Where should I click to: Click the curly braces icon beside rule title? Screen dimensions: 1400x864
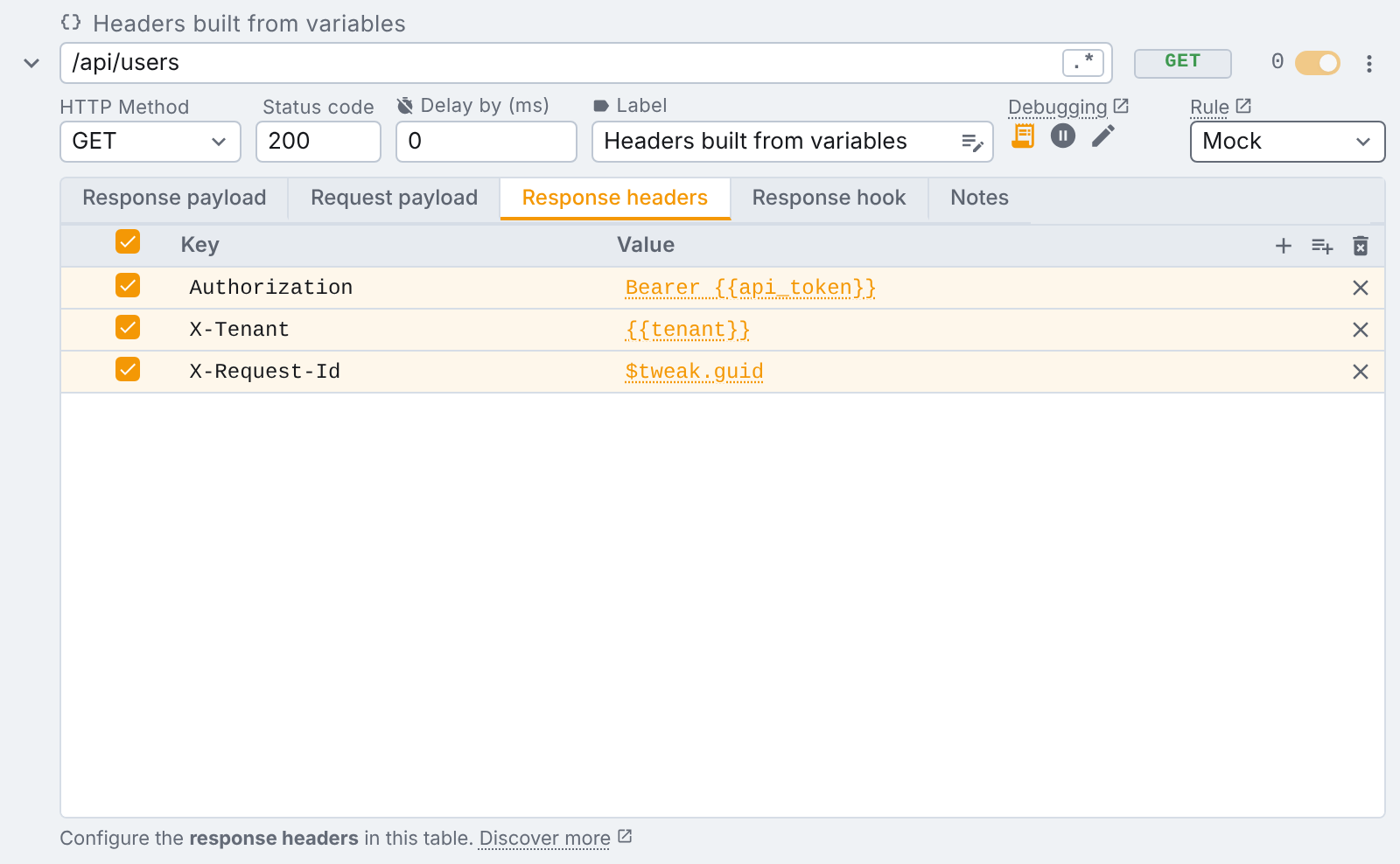[71, 23]
